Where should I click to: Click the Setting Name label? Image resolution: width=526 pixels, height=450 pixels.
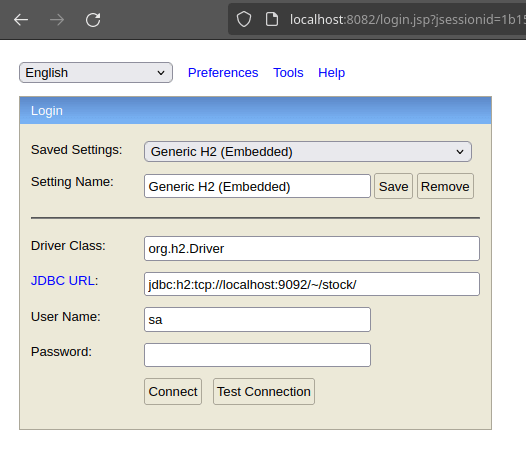tap(72, 182)
